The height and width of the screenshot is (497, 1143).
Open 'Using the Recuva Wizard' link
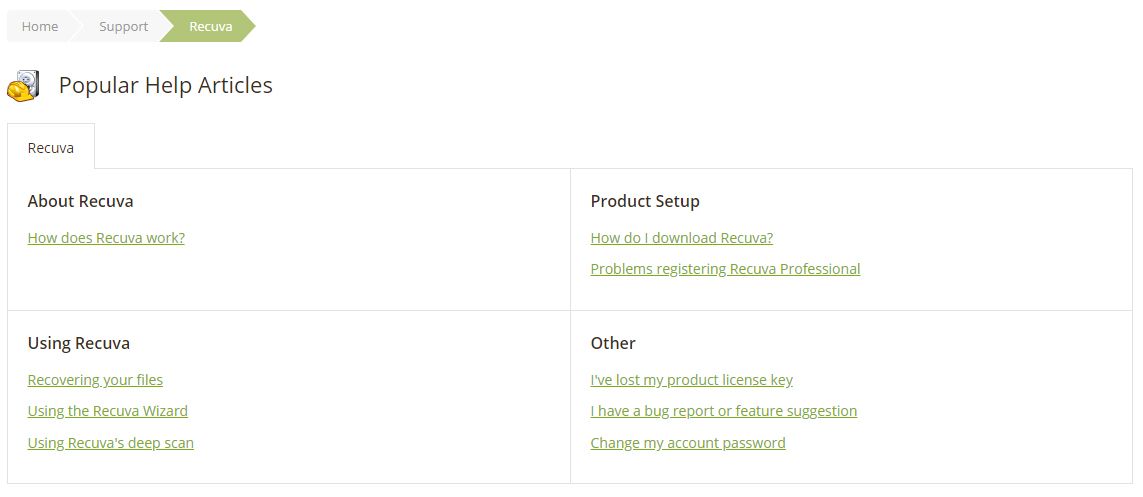point(108,411)
